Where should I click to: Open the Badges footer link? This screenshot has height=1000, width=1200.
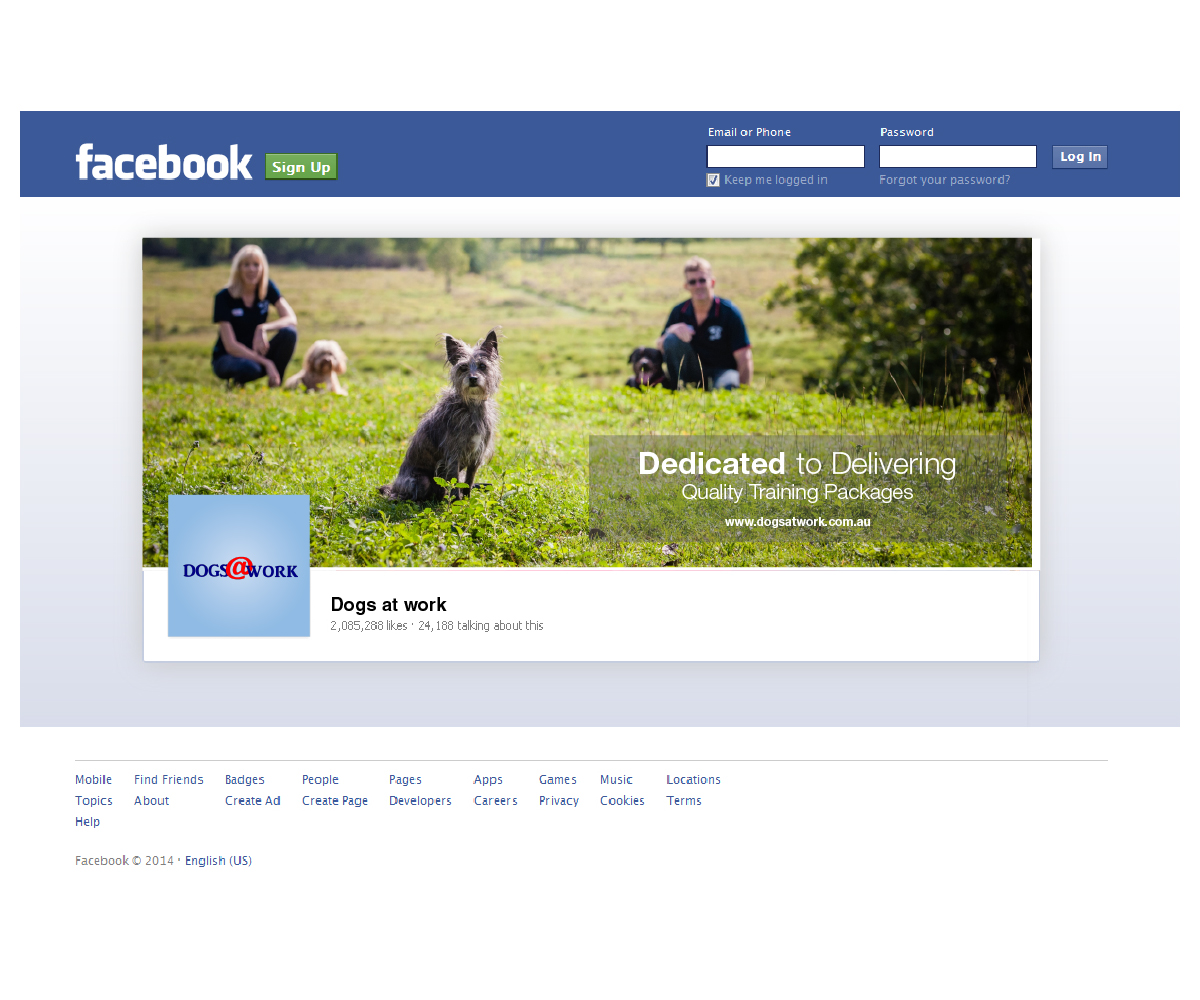(x=245, y=780)
